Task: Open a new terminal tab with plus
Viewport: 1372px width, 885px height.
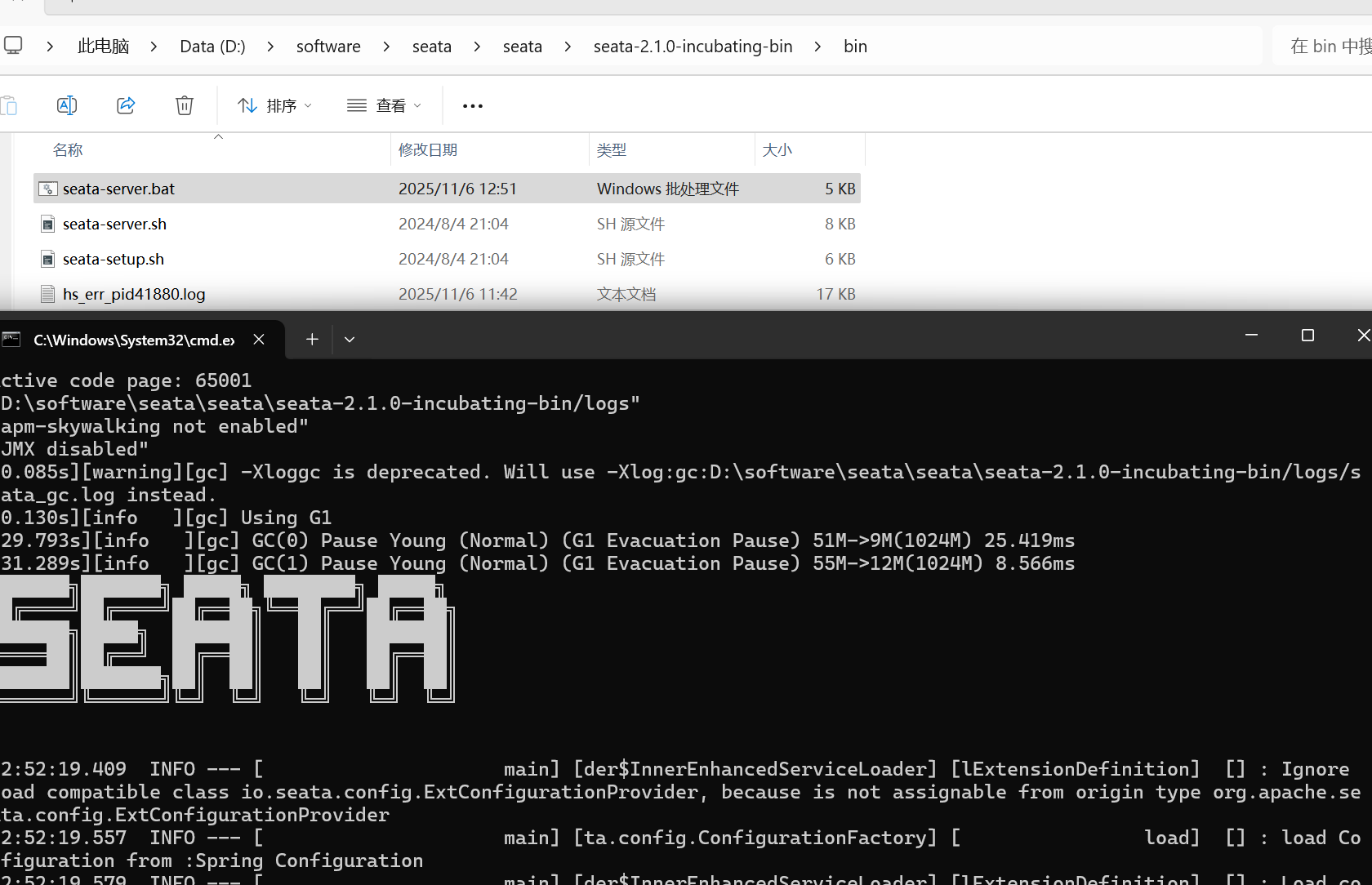Action: pyautogui.click(x=312, y=339)
